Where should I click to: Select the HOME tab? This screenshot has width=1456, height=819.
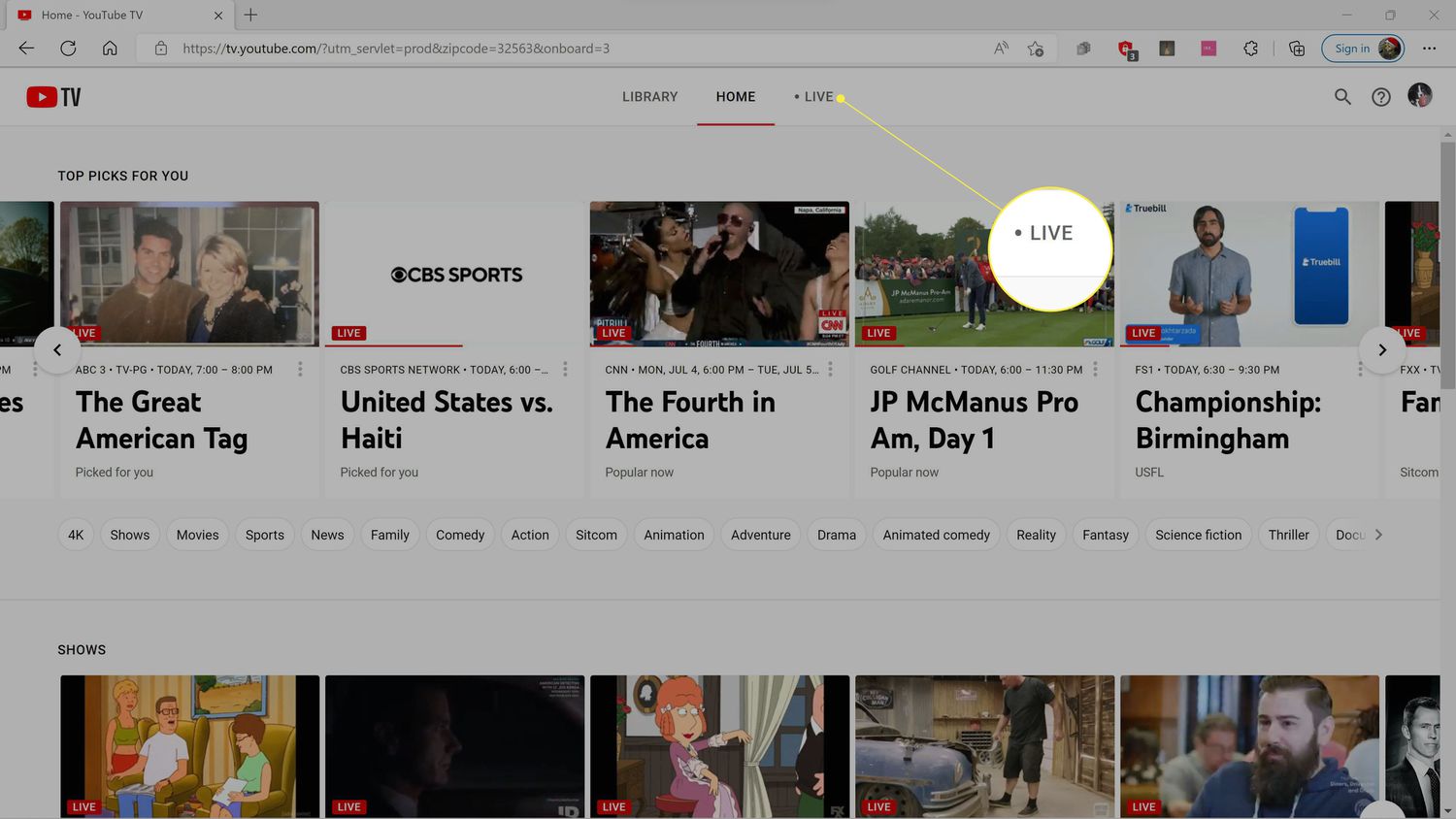click(736, 97)
